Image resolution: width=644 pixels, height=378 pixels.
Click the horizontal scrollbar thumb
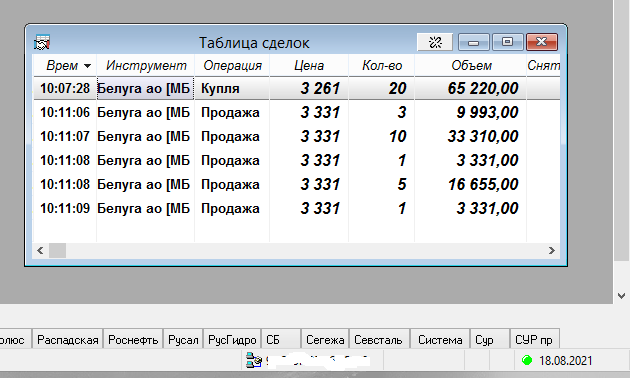pos(58,250)
